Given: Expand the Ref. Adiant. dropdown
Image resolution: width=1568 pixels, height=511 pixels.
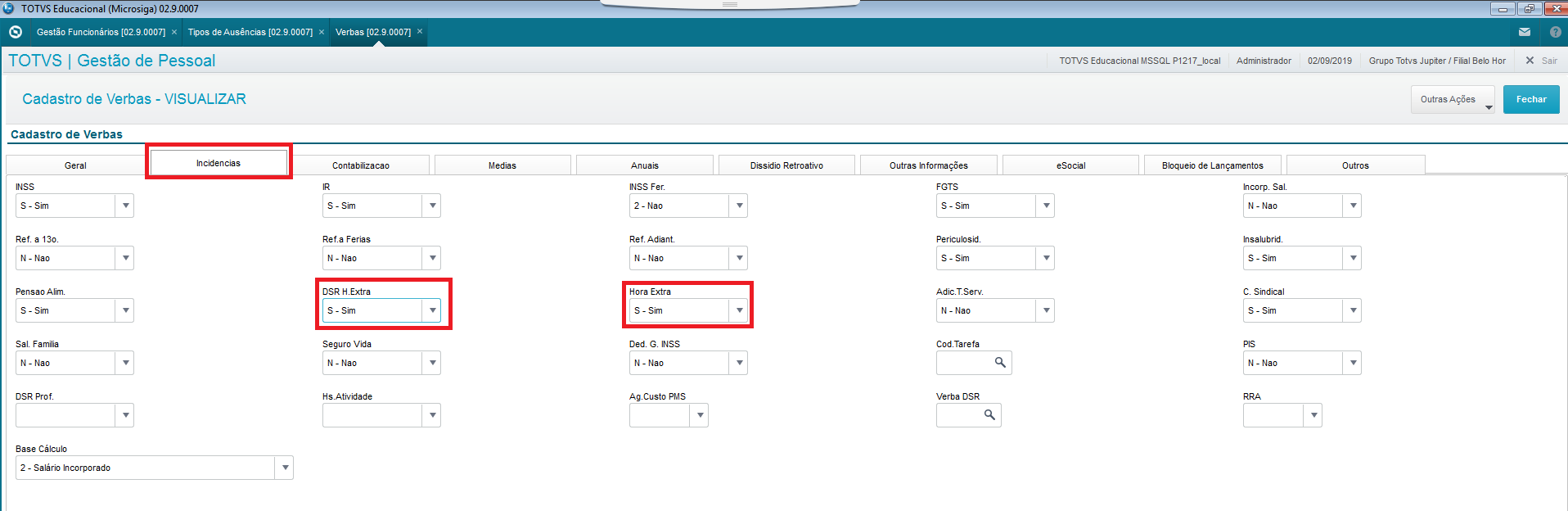Looking at the screenshot, I should [739, 258].
